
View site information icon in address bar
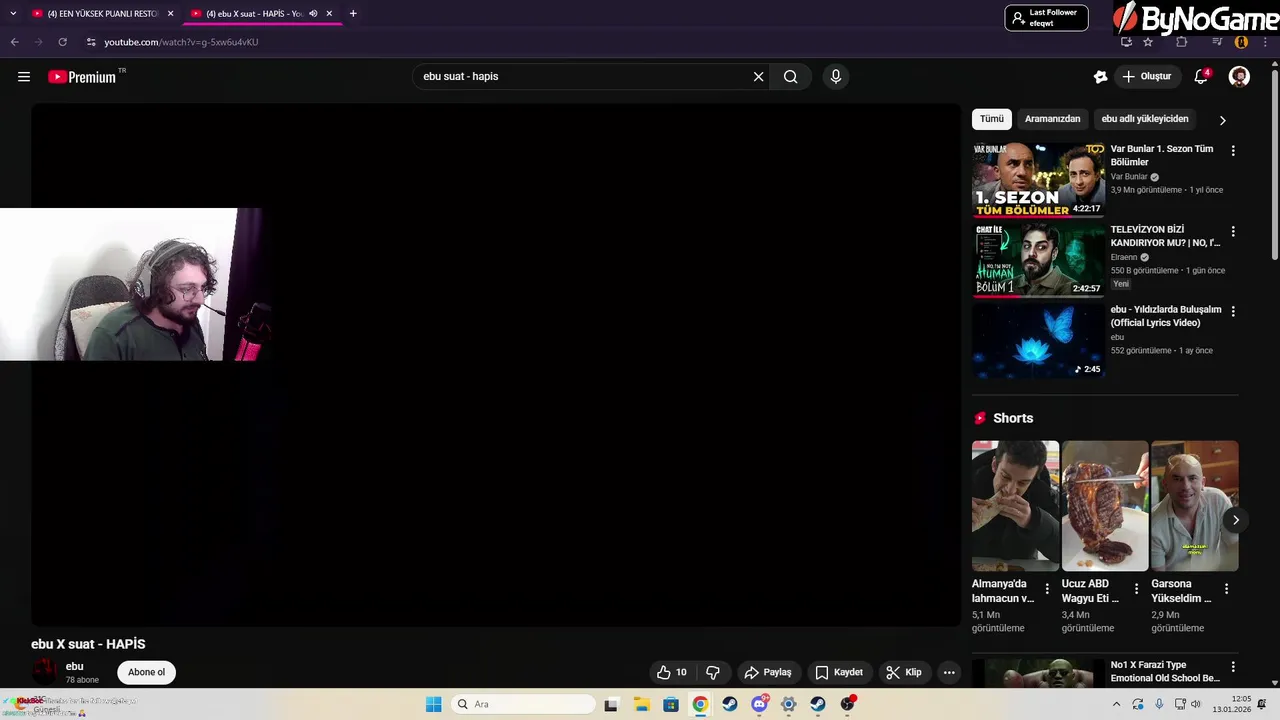click(x=91, y=42)
